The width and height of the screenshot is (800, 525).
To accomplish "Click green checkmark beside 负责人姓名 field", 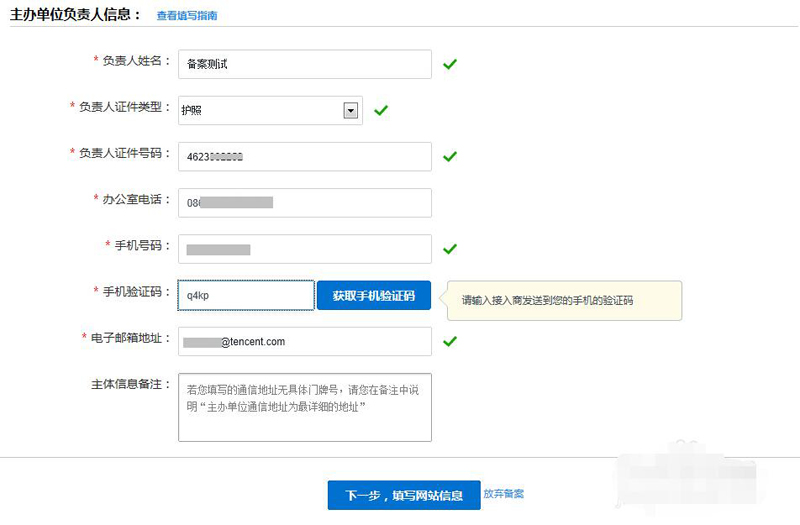I will [x=450, y=64].
